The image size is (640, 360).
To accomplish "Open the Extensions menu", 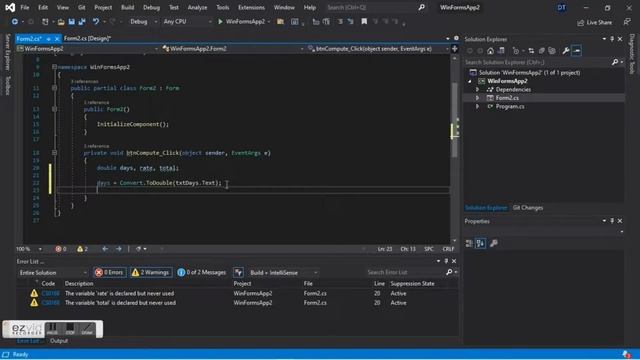I will pos(251,7).
